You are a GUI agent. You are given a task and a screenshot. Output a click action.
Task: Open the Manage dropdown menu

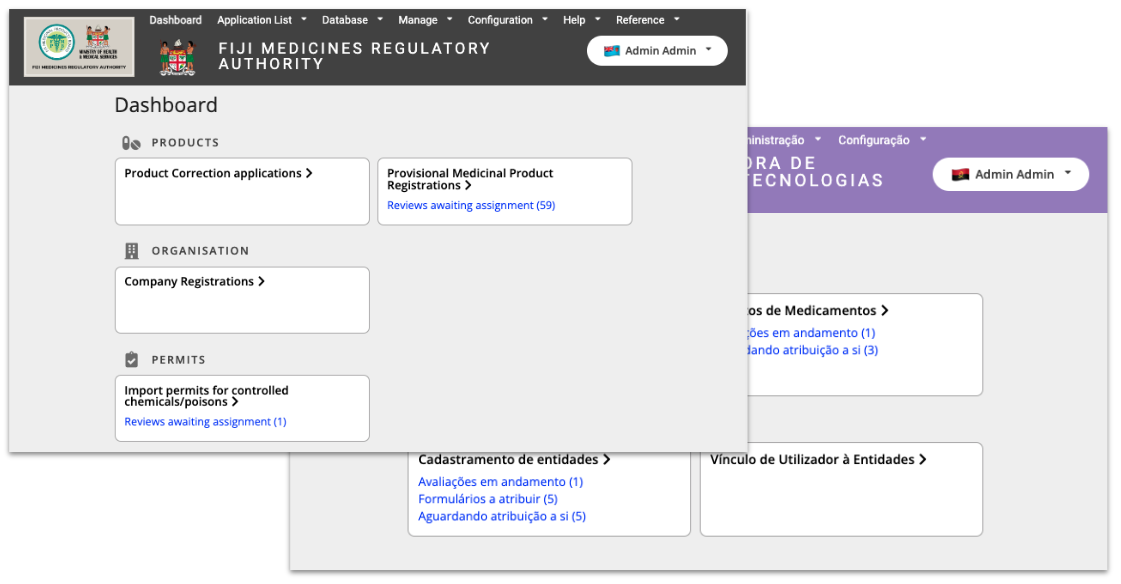[x=425, y=20]
